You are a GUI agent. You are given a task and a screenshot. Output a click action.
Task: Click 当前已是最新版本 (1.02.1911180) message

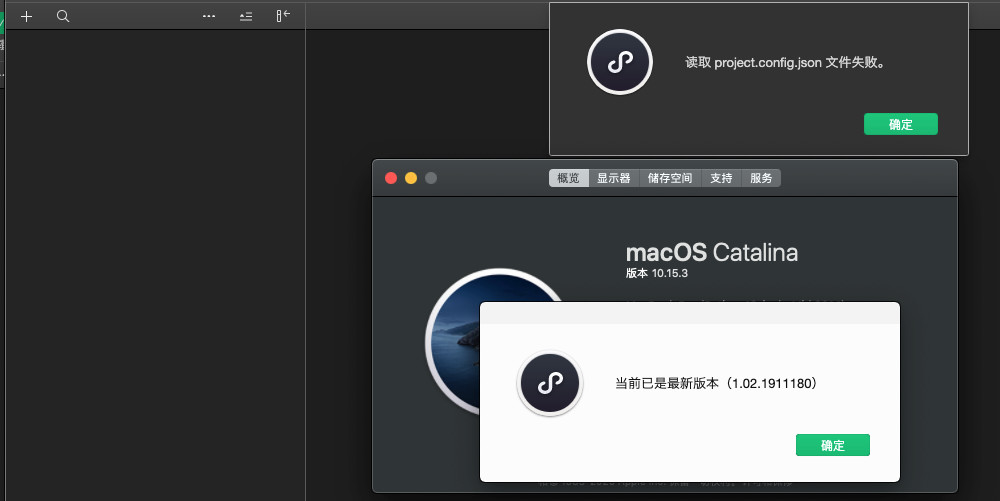click(716, 383)
